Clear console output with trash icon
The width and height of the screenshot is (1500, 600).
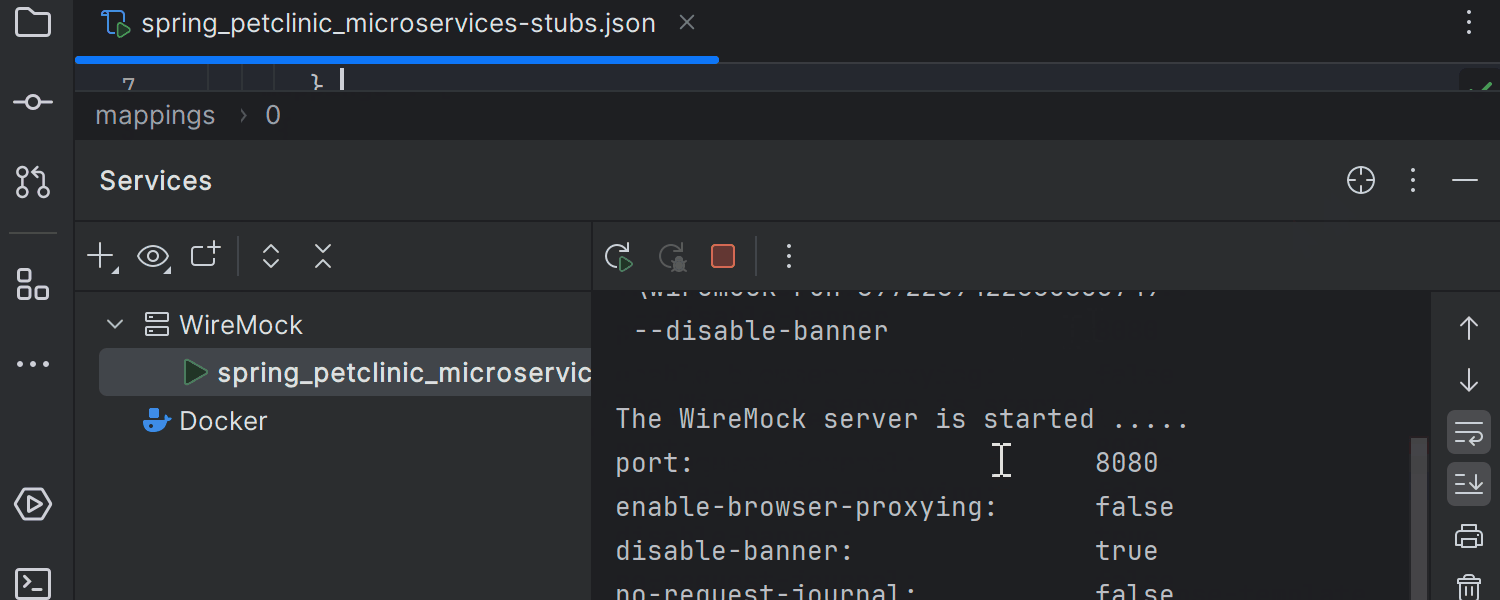click(1468, 586)
